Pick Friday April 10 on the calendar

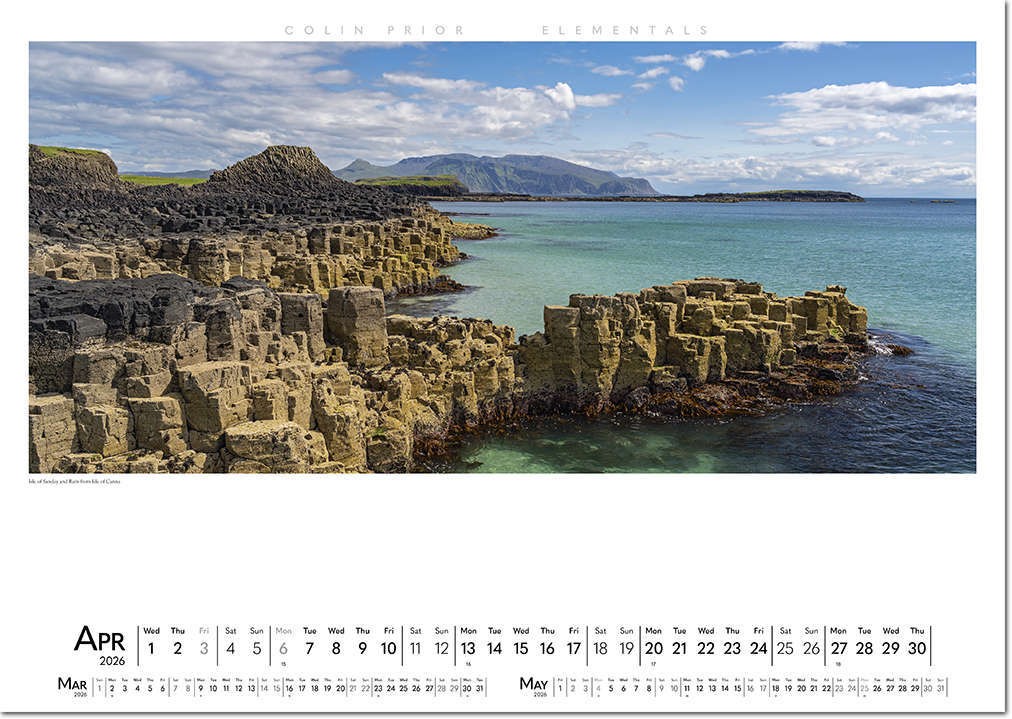(x=388, y=648)
